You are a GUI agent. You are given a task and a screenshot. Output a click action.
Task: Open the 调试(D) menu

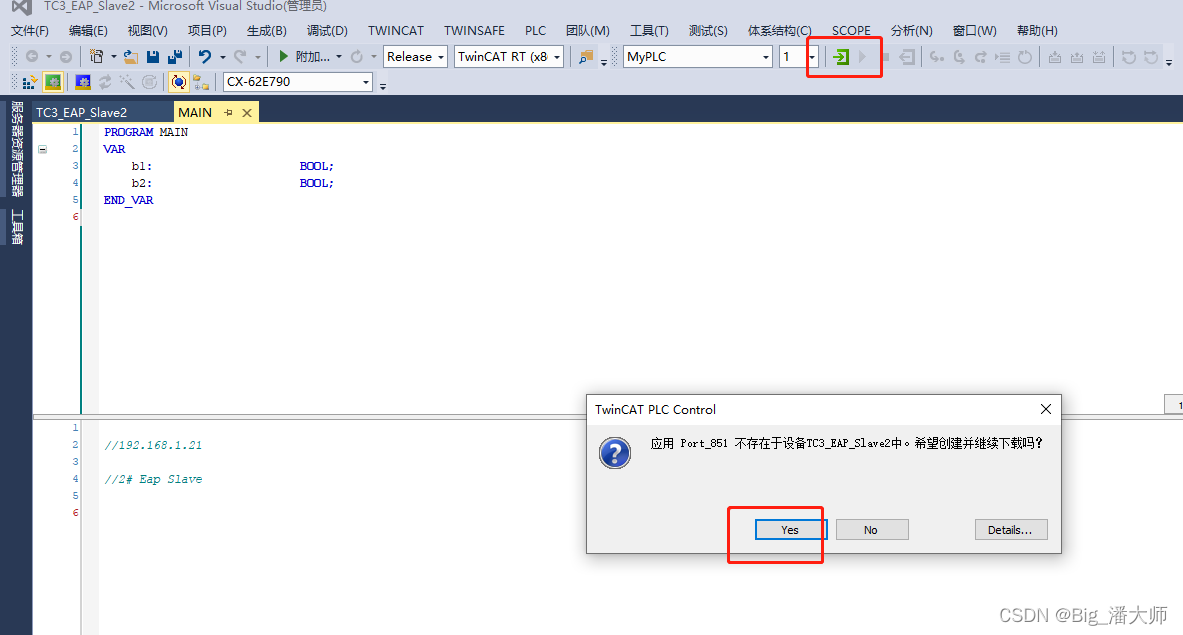(x=327, y=31)
